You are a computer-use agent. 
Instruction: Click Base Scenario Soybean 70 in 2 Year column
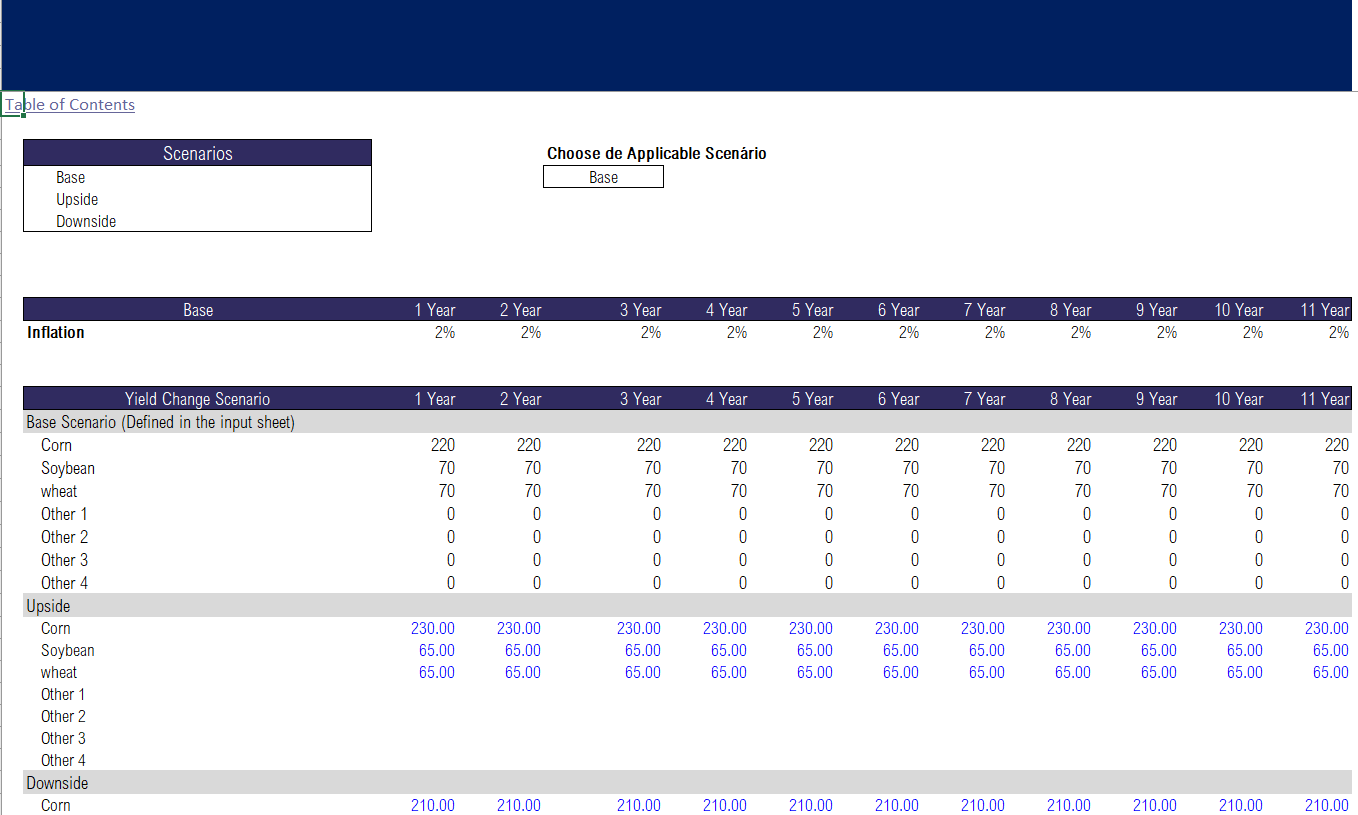(533, 468)
